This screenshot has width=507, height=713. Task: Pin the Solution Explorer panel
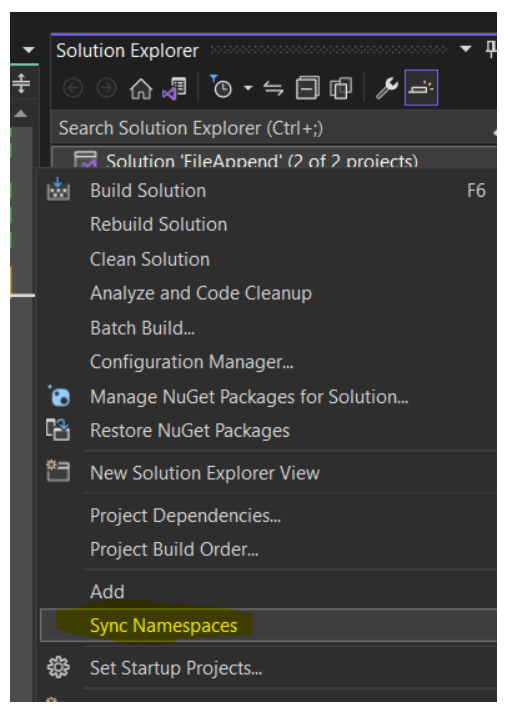click(491, 49)
